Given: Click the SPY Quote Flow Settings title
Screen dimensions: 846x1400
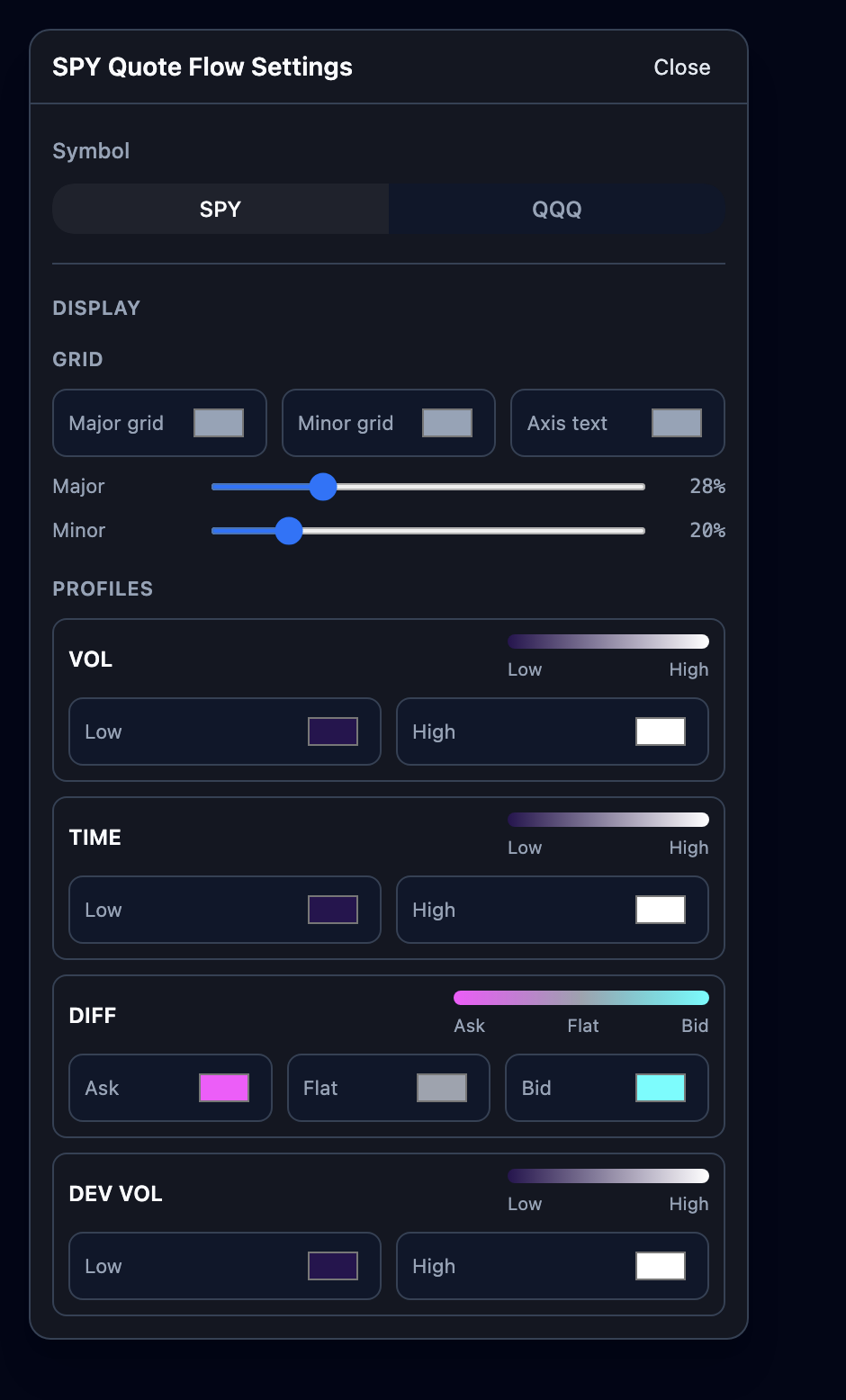Looking at the screenshot, I should click(x=202, y=67).
